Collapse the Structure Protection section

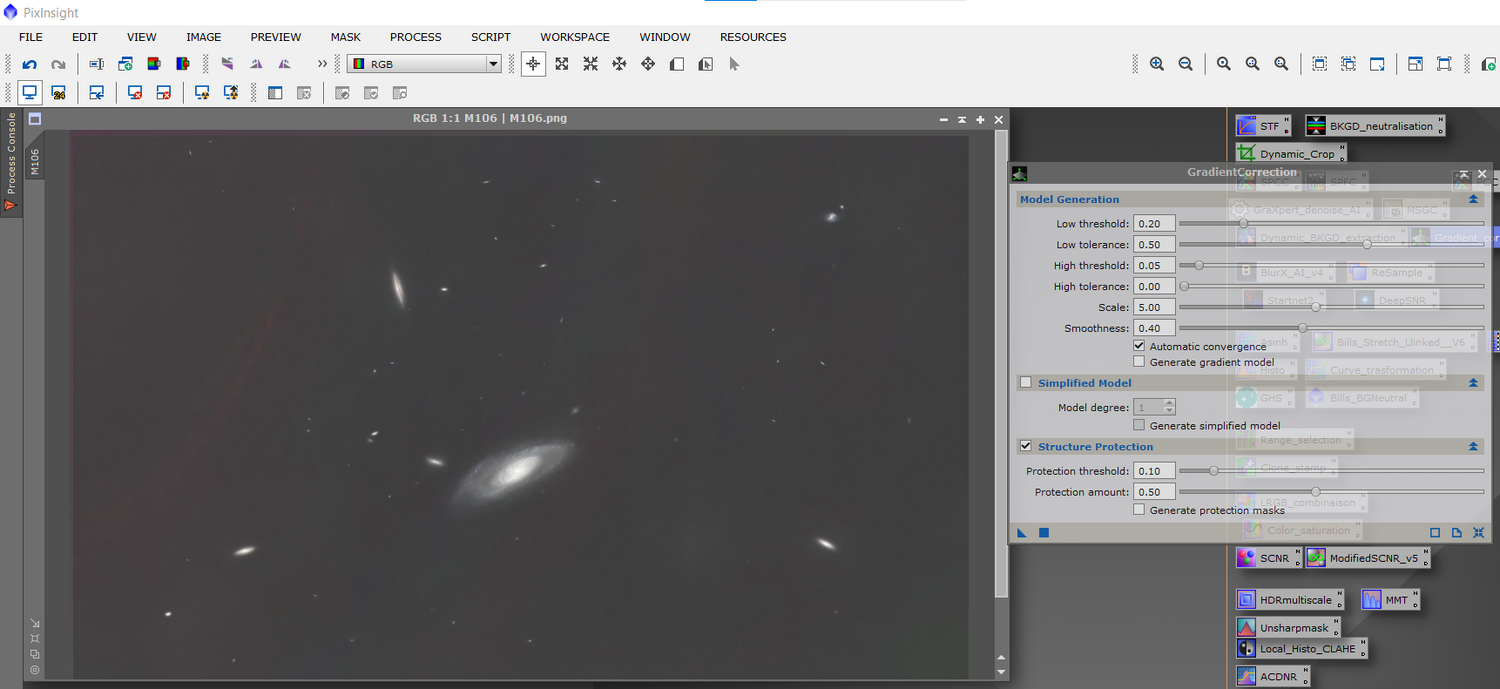pos(1473,447)
